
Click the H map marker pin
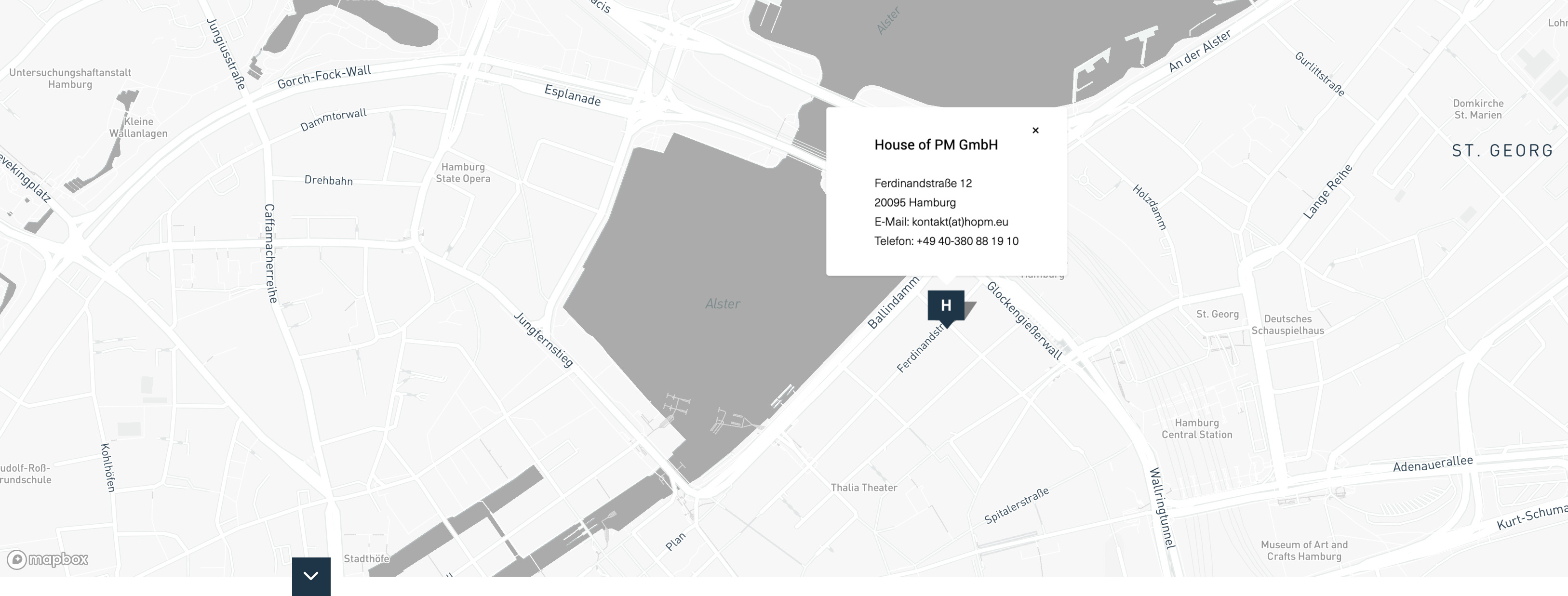click(945, 306)
